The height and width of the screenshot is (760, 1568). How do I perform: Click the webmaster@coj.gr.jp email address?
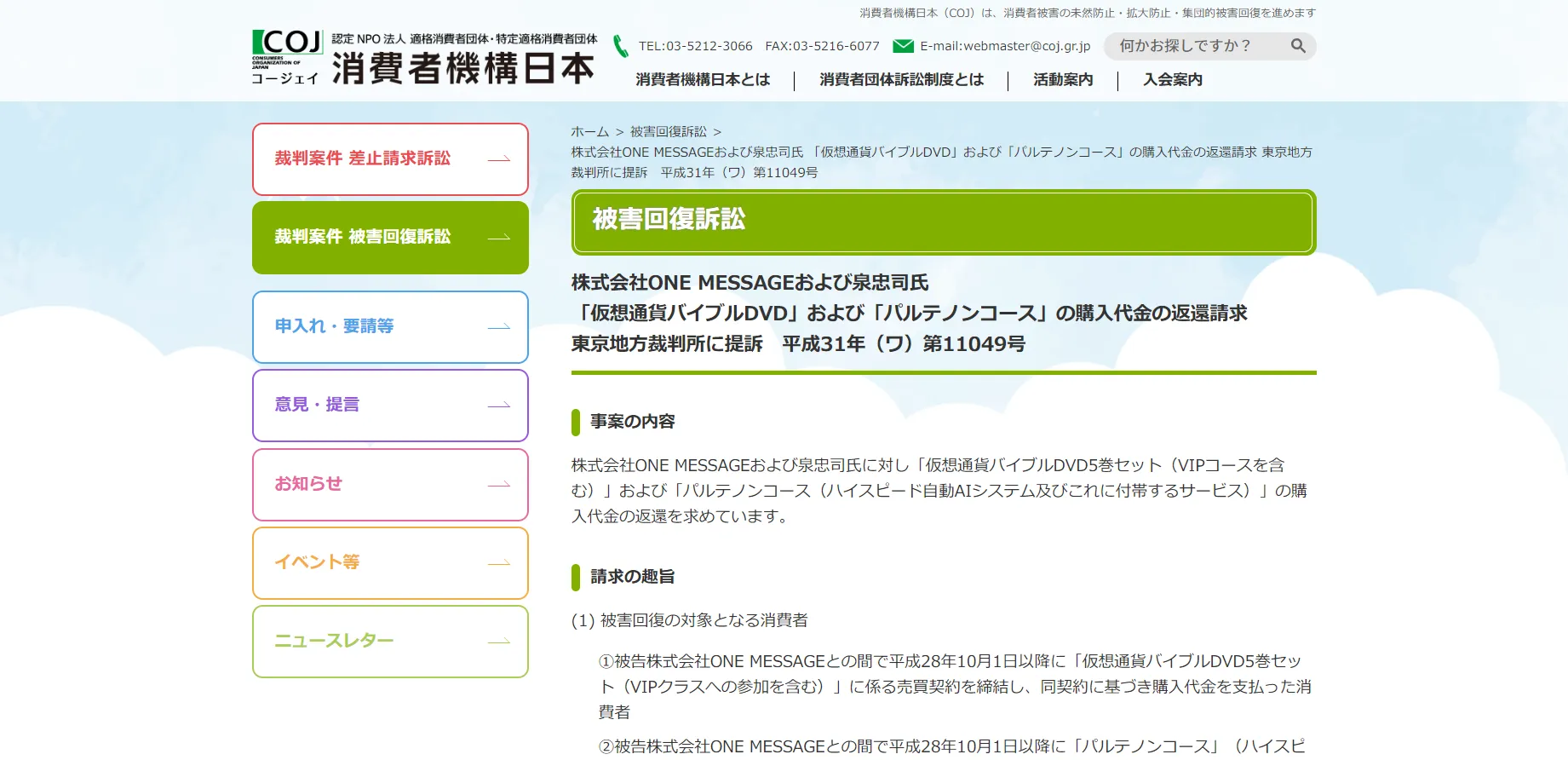[1005, 46]
